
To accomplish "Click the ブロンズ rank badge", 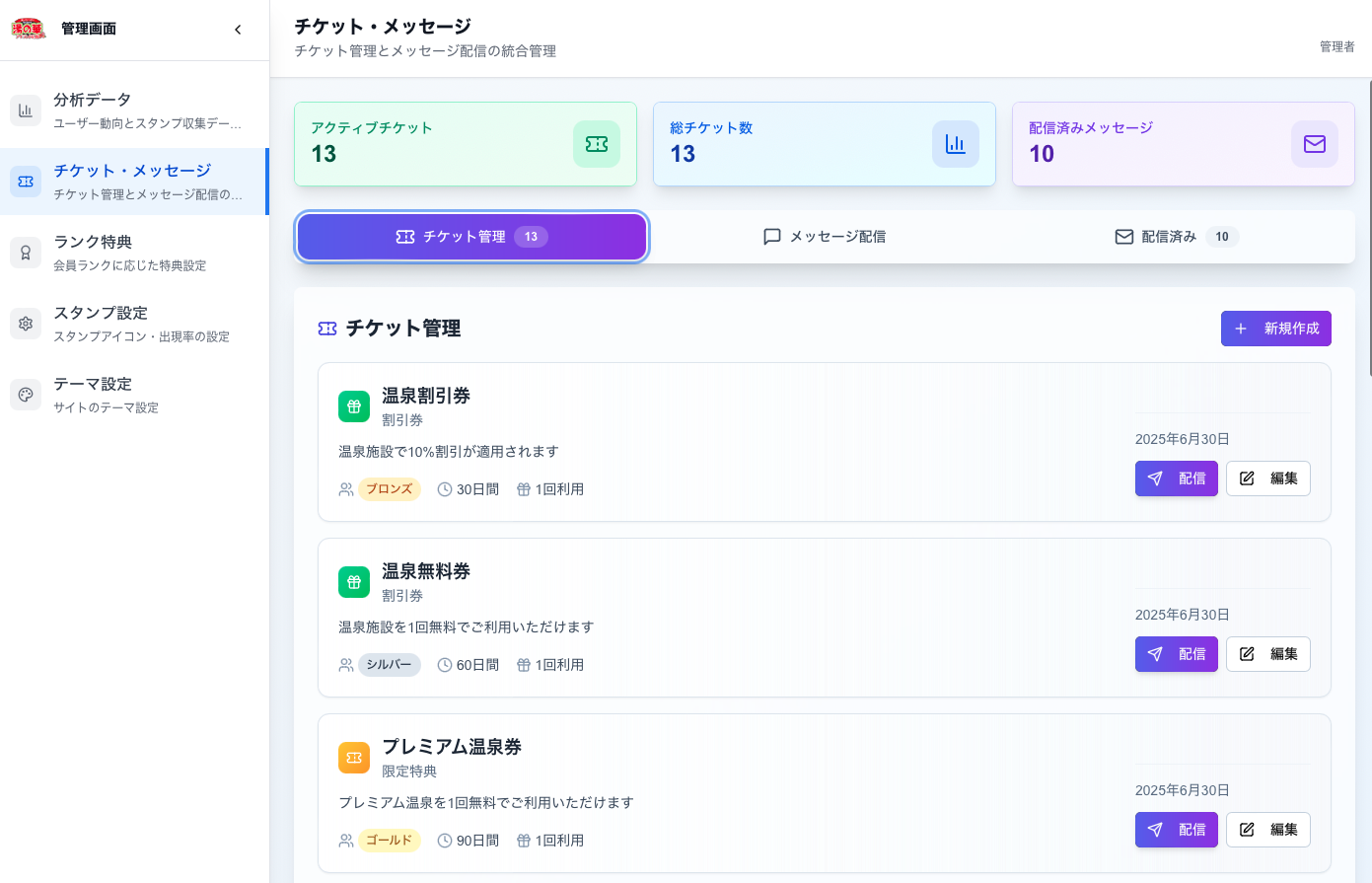I will [389, 488].
